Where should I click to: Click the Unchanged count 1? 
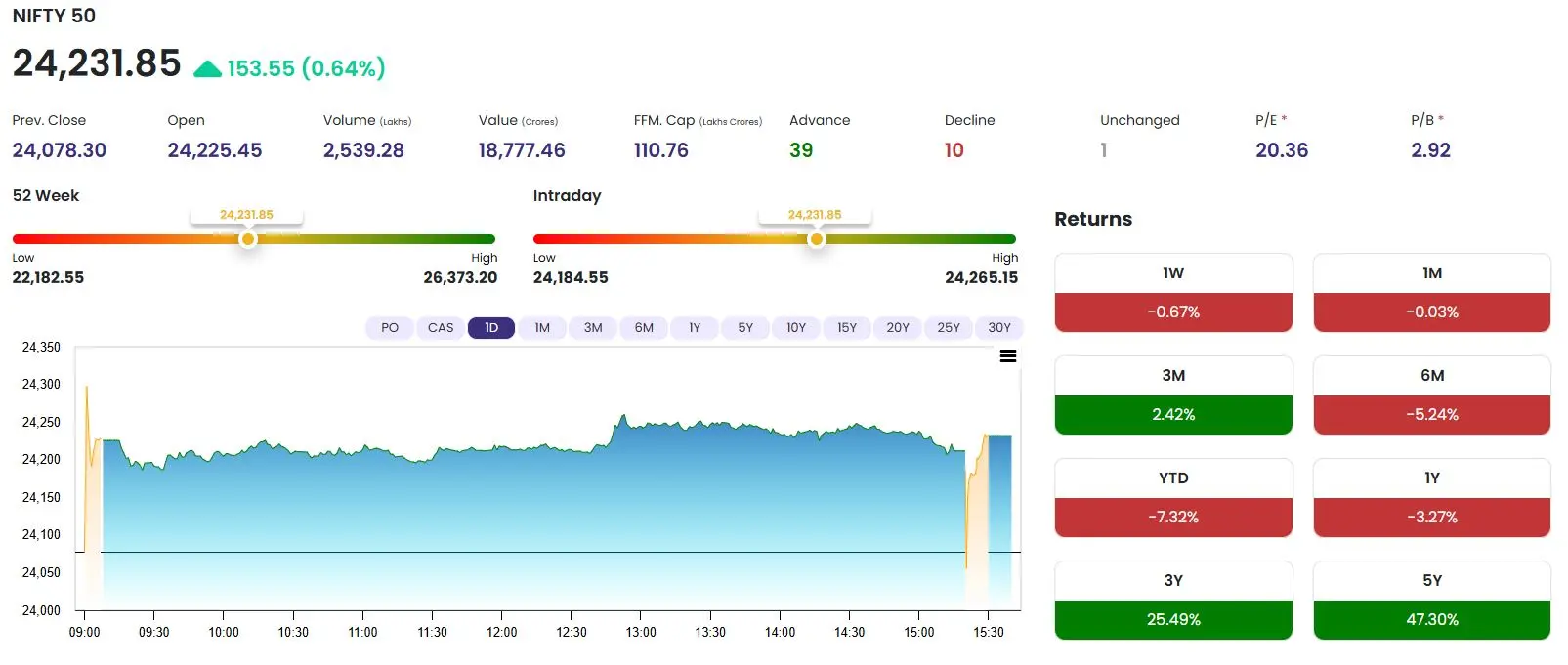pyautogui.click(x=1104, y=150)
